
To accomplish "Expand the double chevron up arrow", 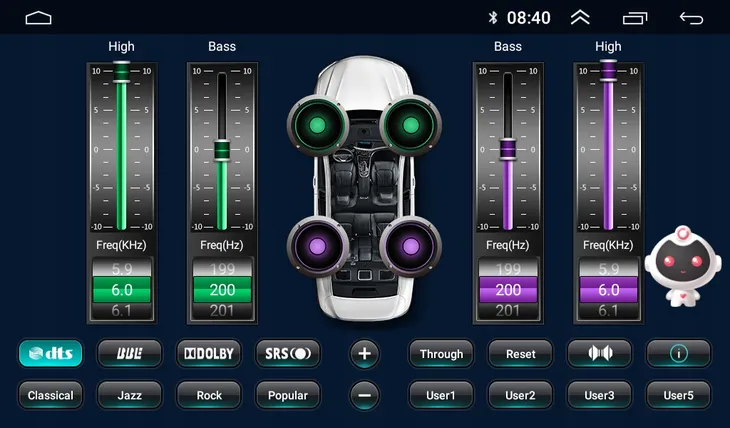I will coord(580,18).
